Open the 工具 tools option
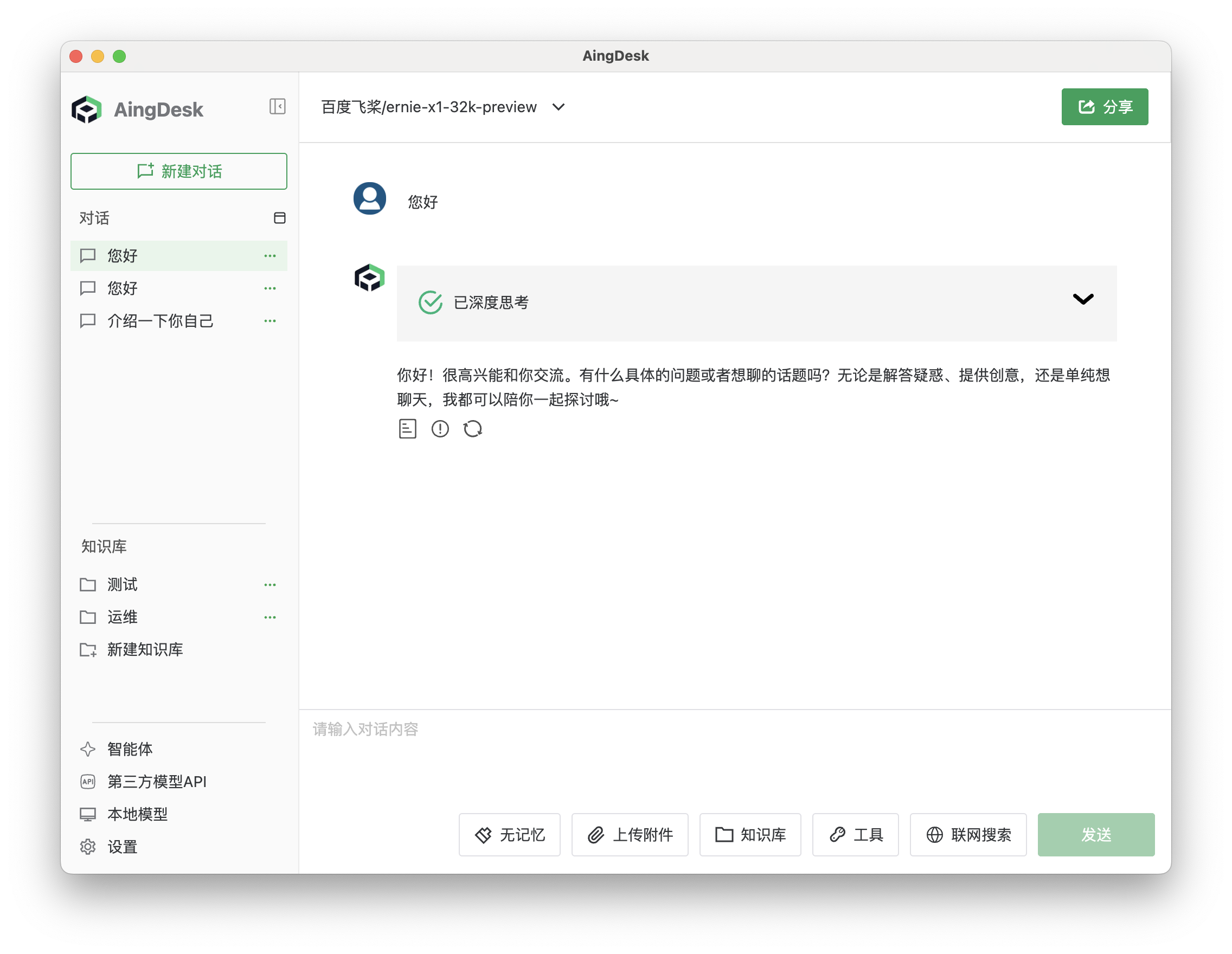1232x954 pixels. click(x=855, y=835)
